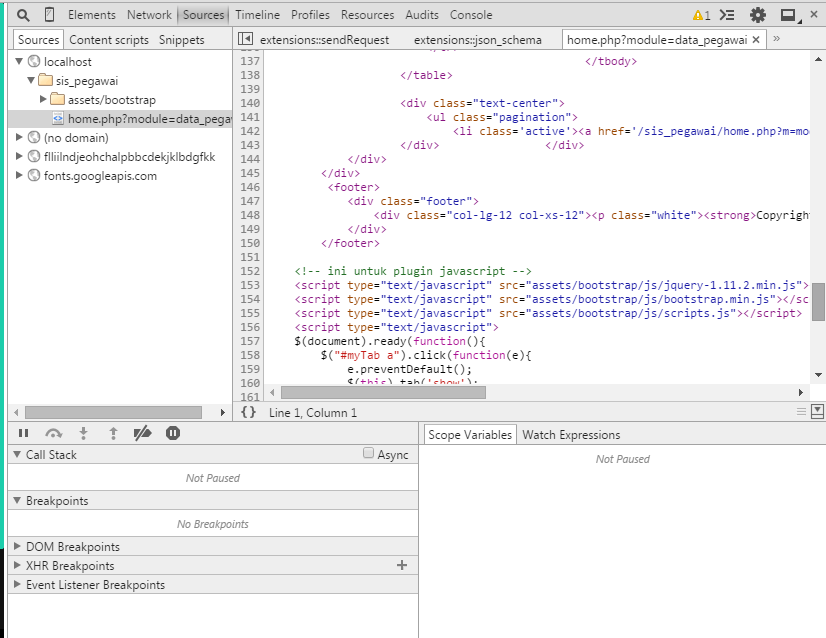Collapse the Call Stack section
The image size is (826, 638).
pyautogui.click(x=17, y=454)
